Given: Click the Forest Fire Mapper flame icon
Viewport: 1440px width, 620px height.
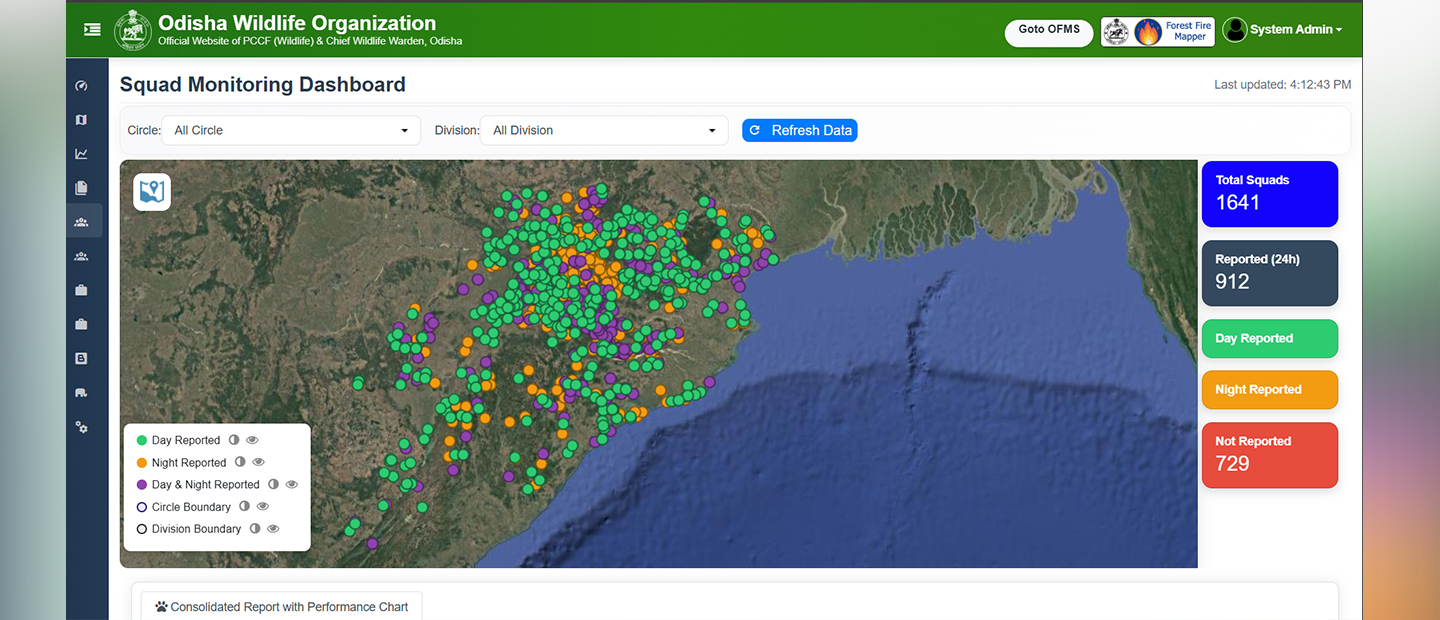Looking at the screenshot, I should [1148, 32].
